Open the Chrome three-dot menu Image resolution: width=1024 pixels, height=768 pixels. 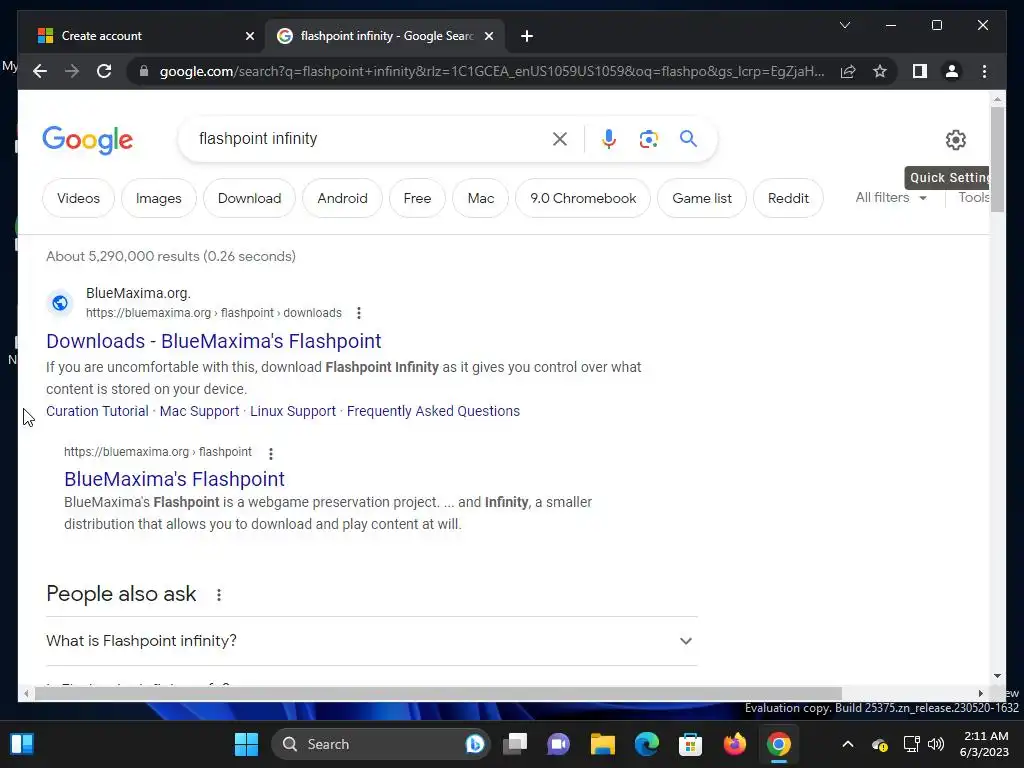(984, 71)
